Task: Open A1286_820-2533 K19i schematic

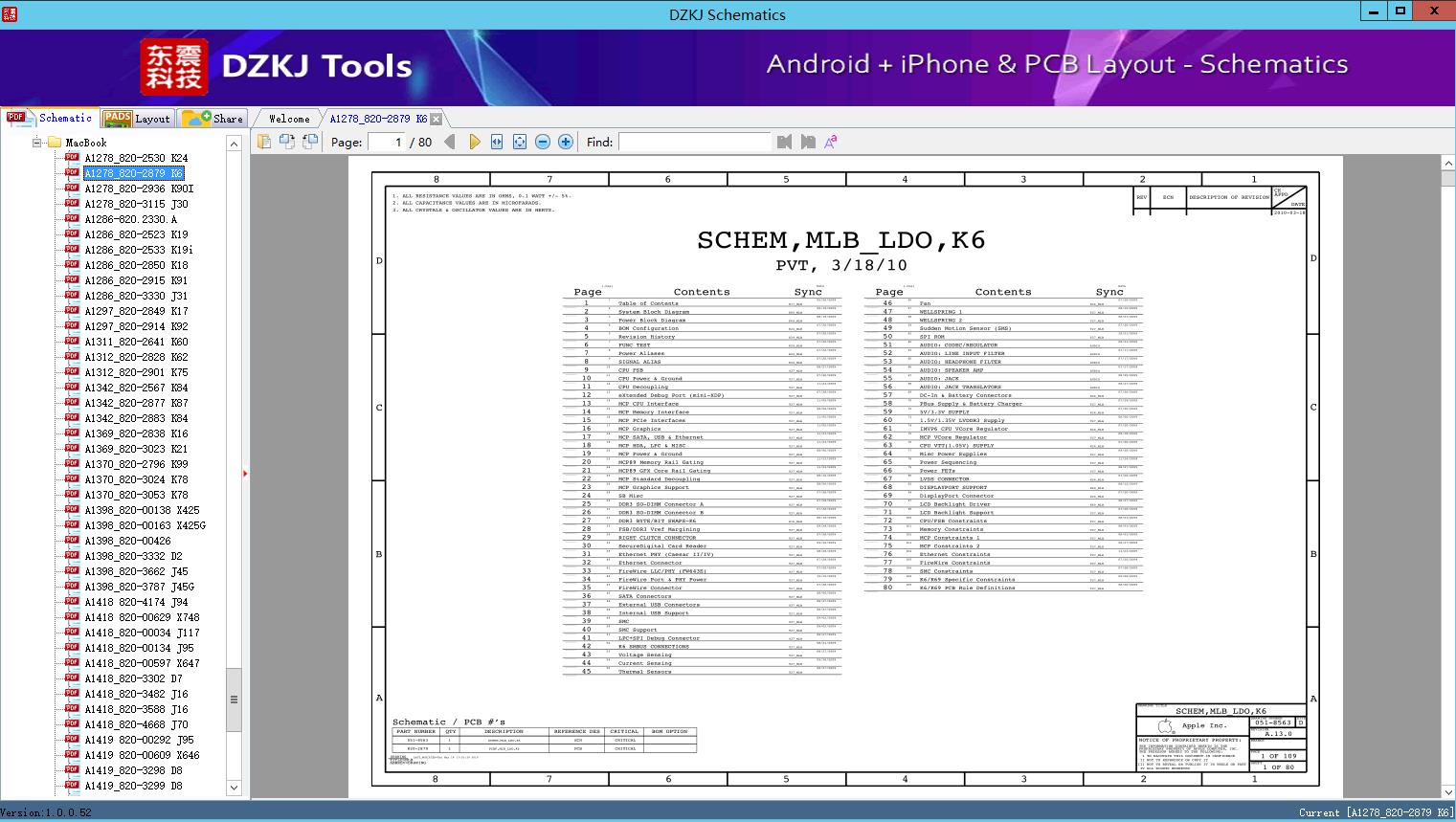Action: click(x=139, y=250)
